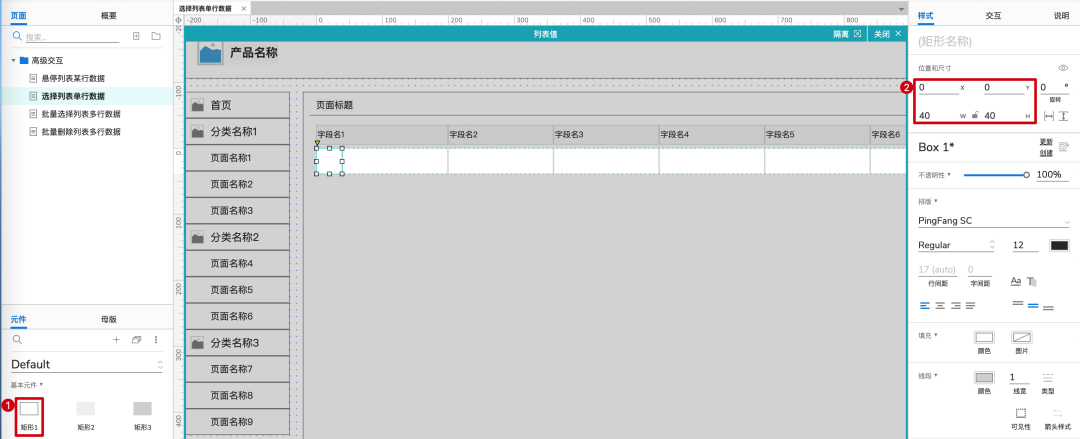Align text to top vertically
Viewport: 1080px width, 439px height.
1017,303
